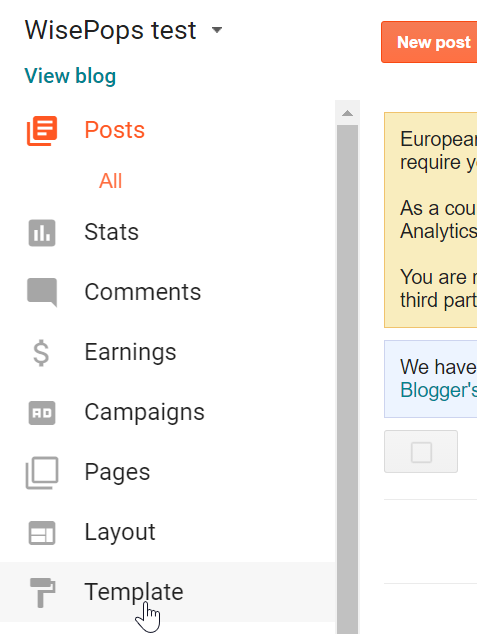480x634 pixels.
Task: Tick the select-all posts checkbox
Action: point(421,452)
